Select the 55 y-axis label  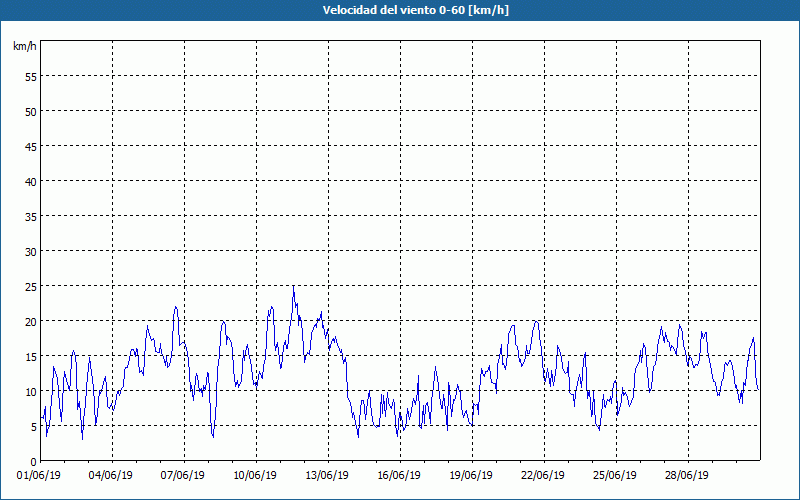point(31,77)
